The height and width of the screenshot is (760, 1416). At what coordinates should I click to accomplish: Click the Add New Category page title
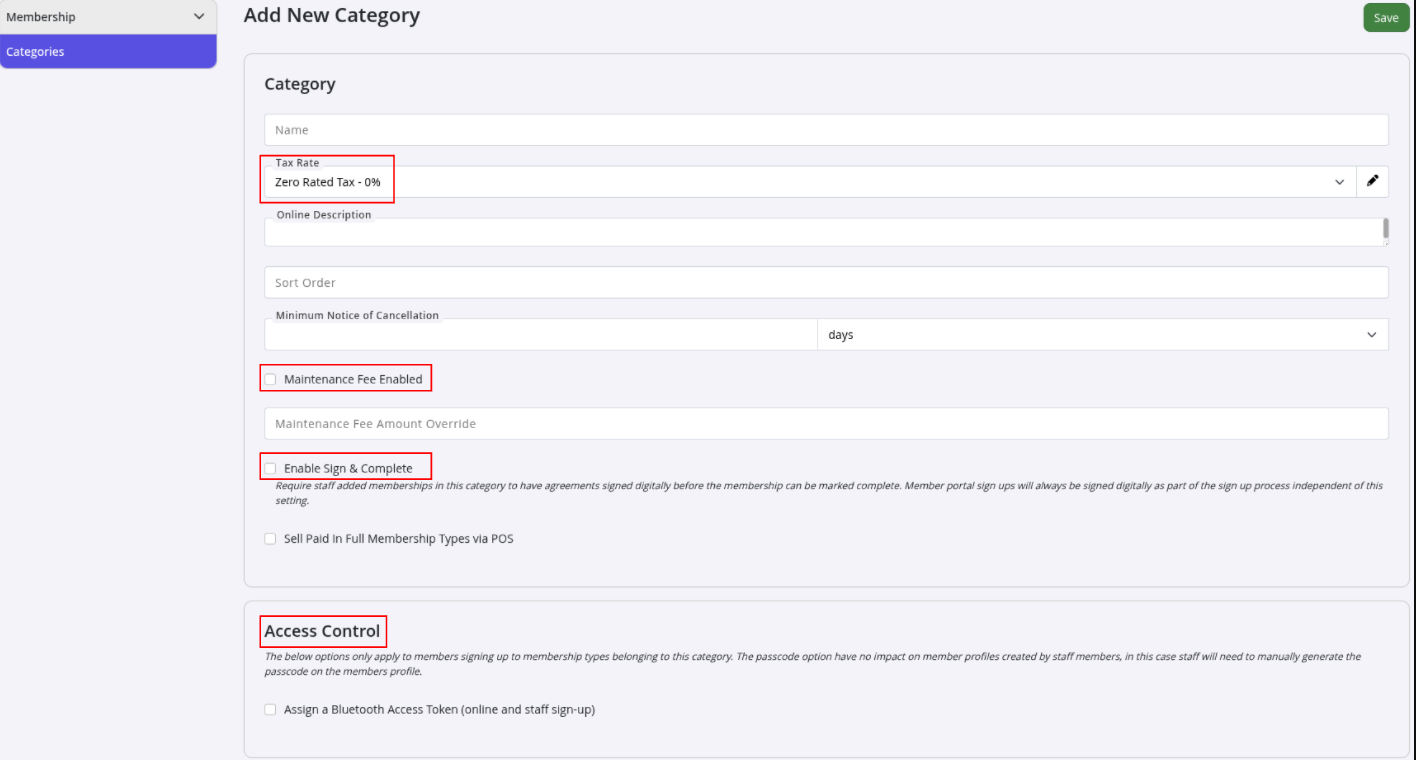(x=332, y=15)
